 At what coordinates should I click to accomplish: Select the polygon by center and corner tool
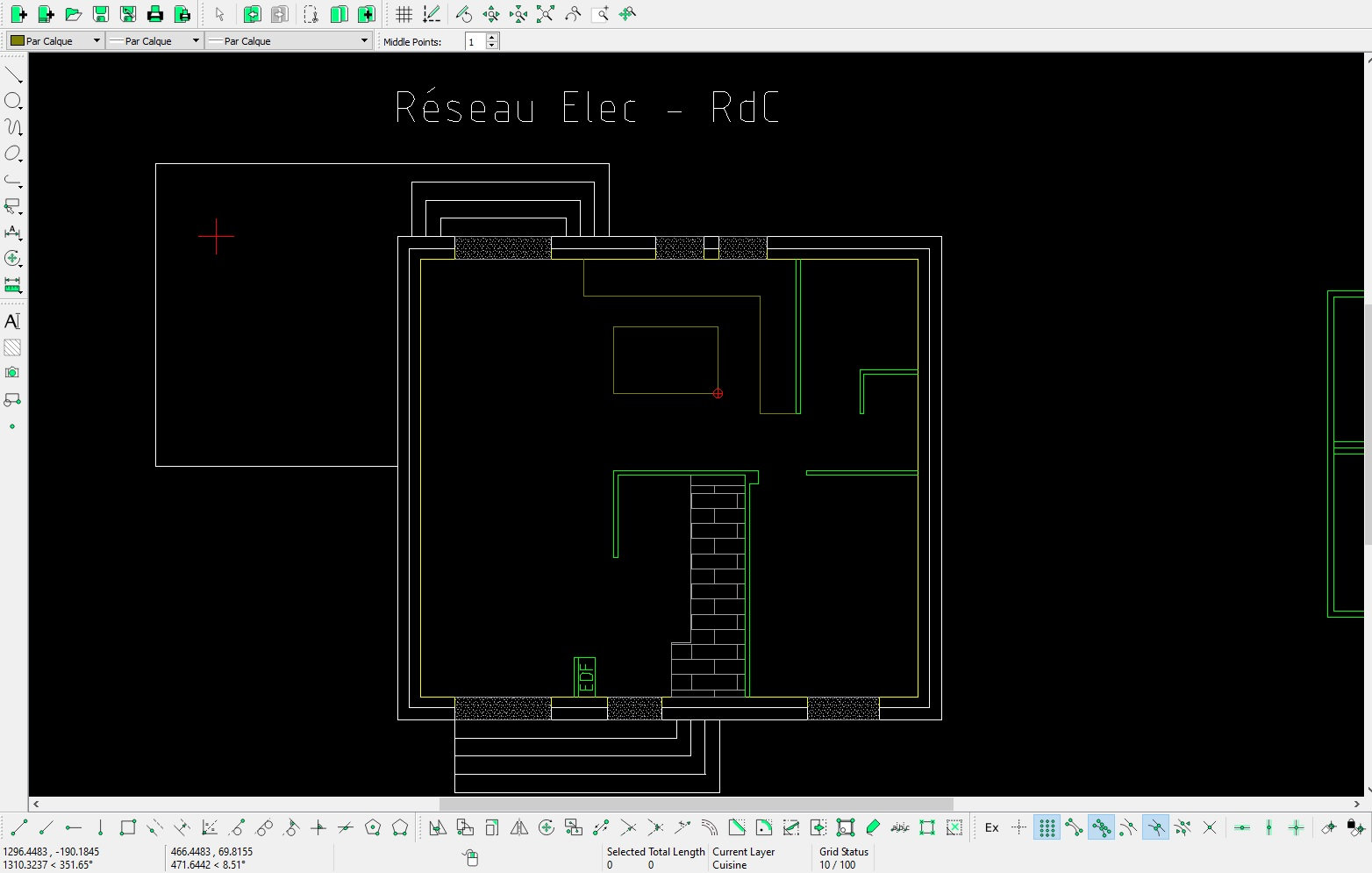pos(373,827)
